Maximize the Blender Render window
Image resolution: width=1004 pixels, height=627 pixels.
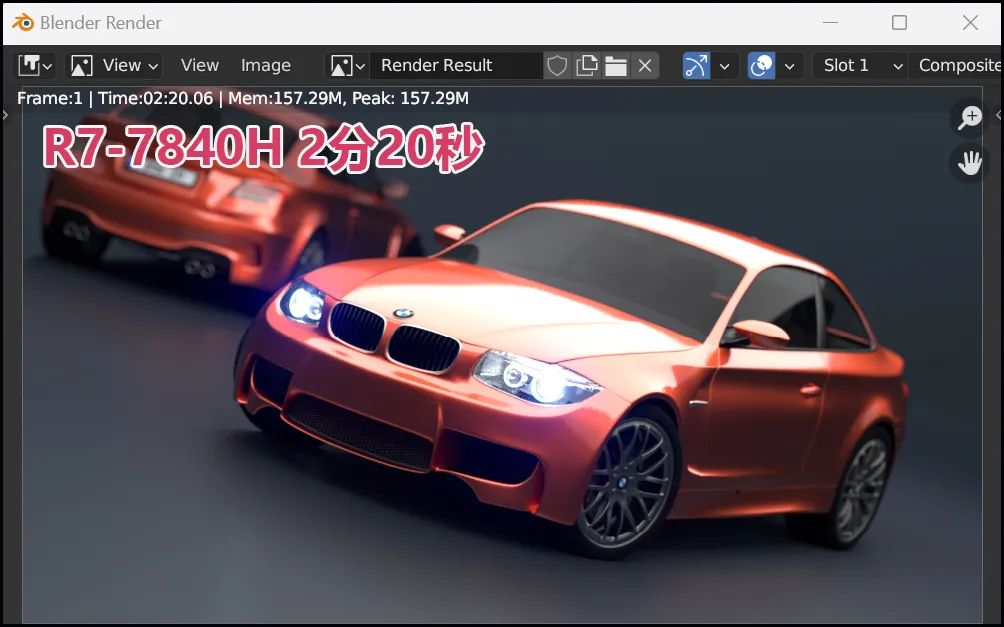(899, 22)
